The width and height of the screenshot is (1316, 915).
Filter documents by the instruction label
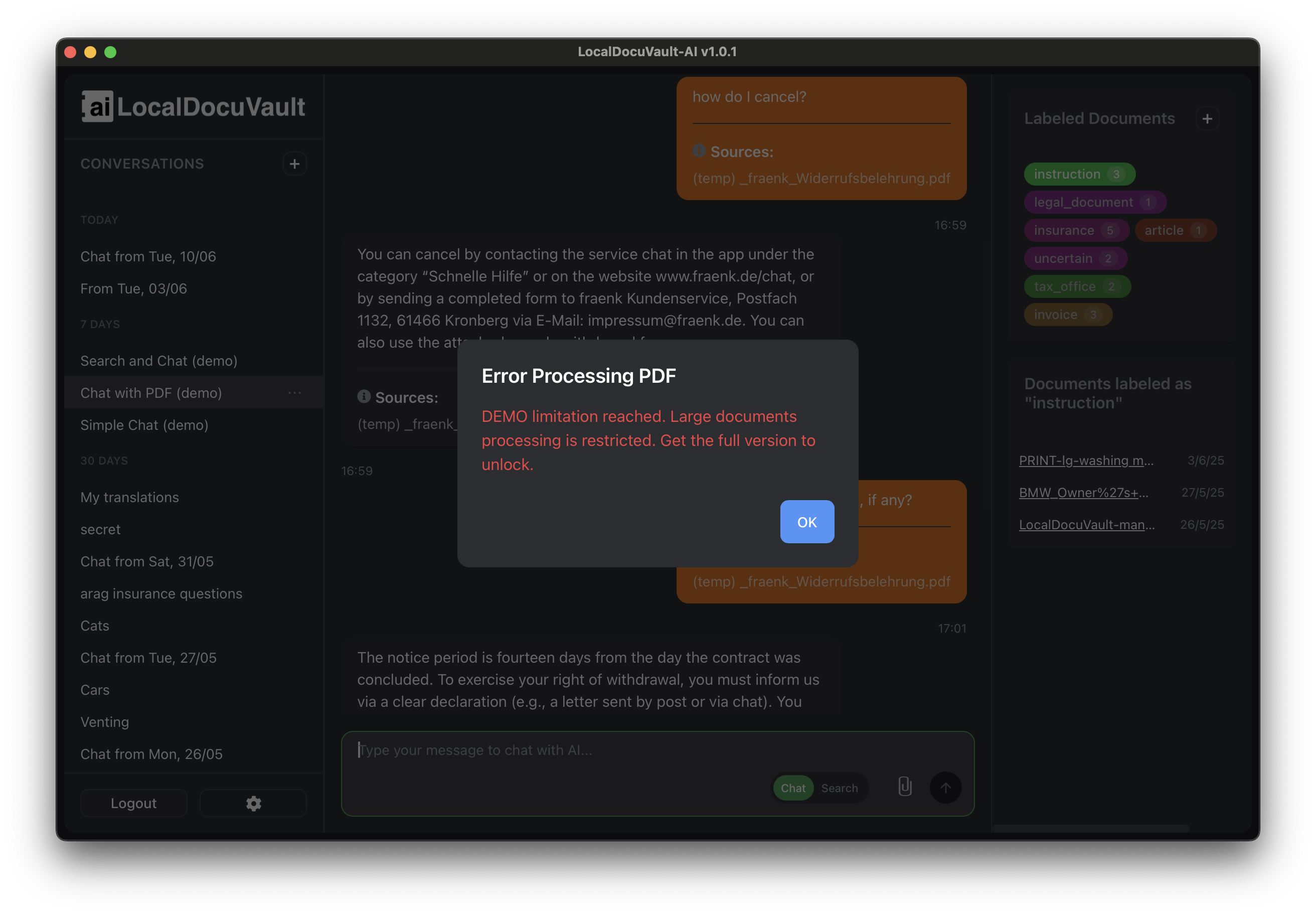(1079, 174)
